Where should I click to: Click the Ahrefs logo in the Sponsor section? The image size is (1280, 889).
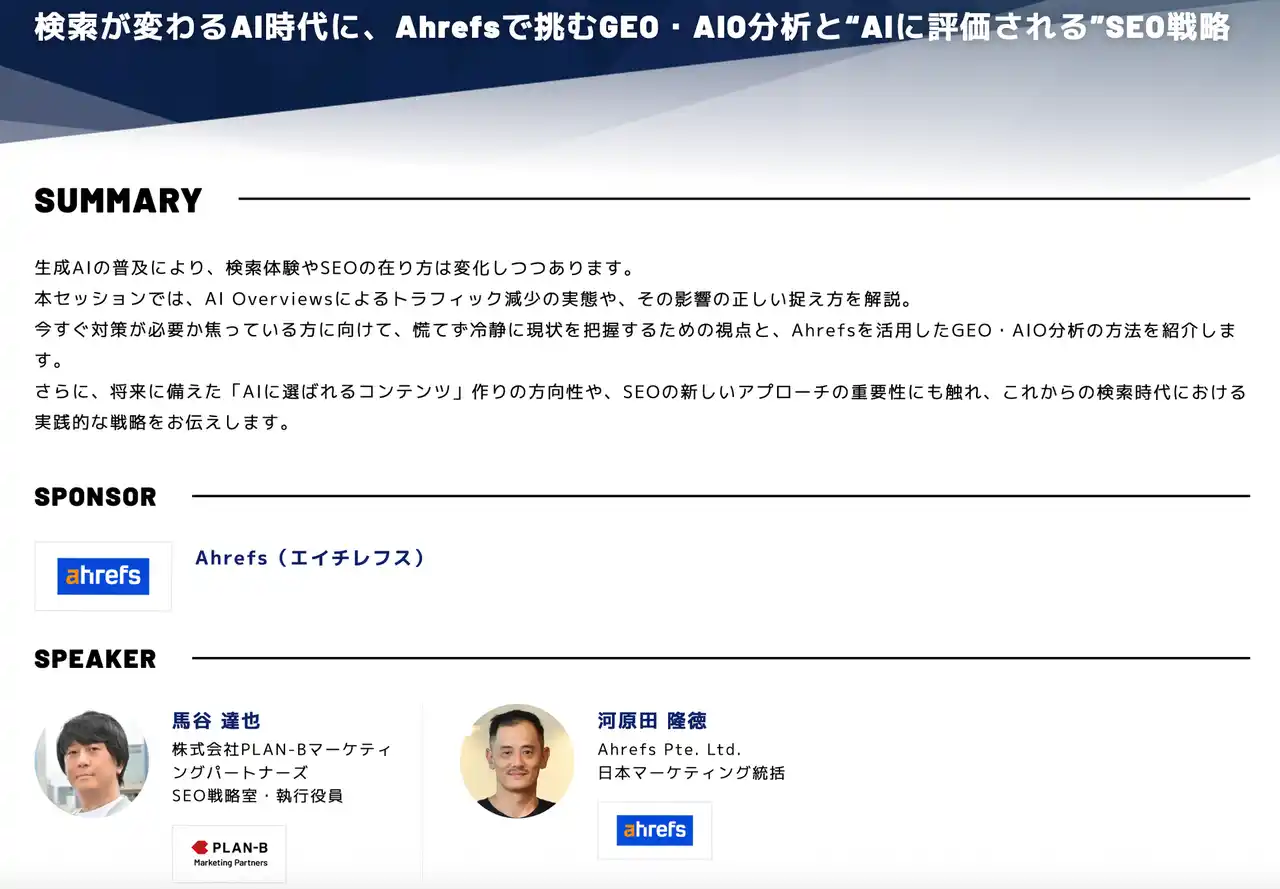pyautogui.click(x=103, y=576)
